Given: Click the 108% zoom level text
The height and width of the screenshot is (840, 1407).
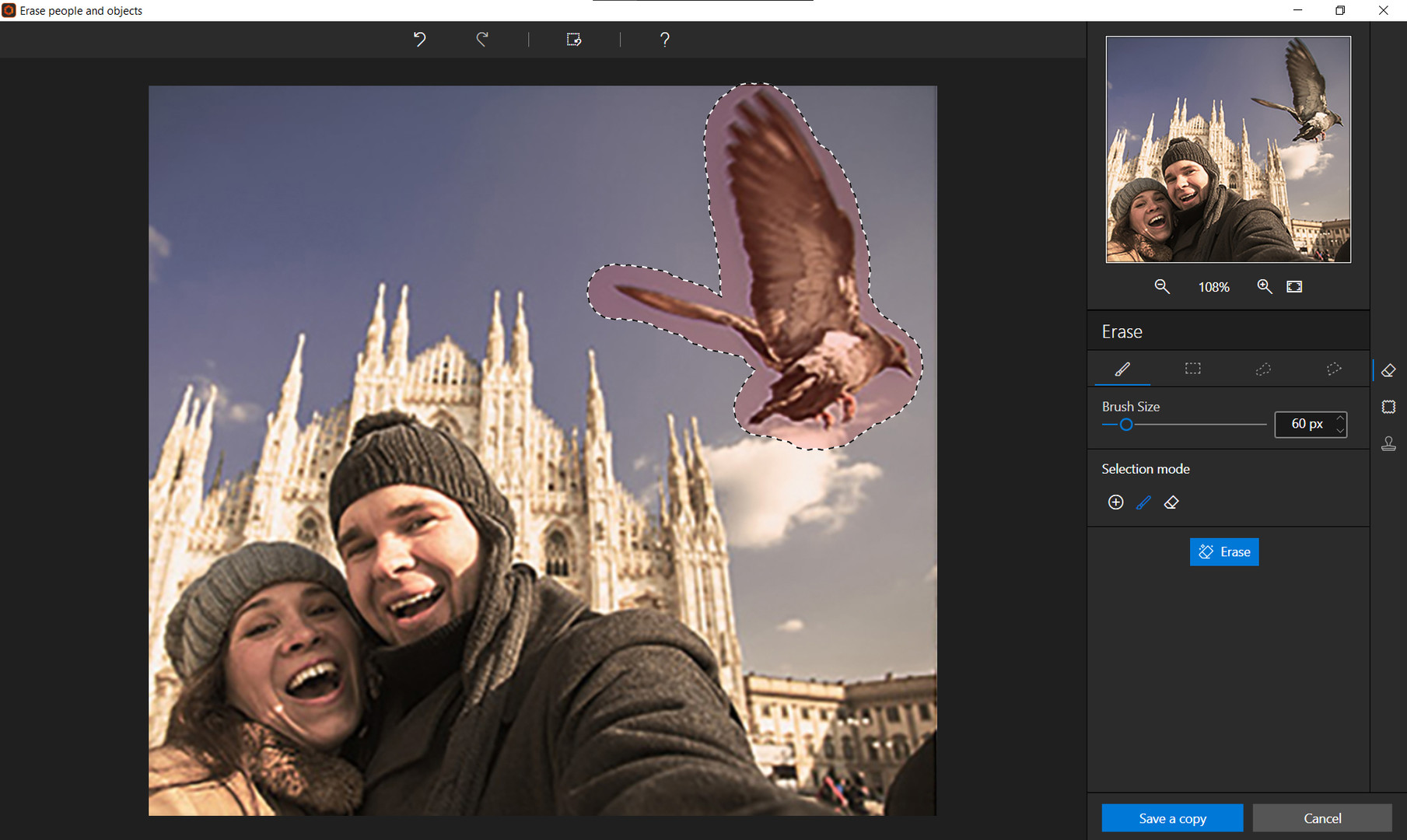Looking at the screenshot, I should click(x=1213, y=287).
